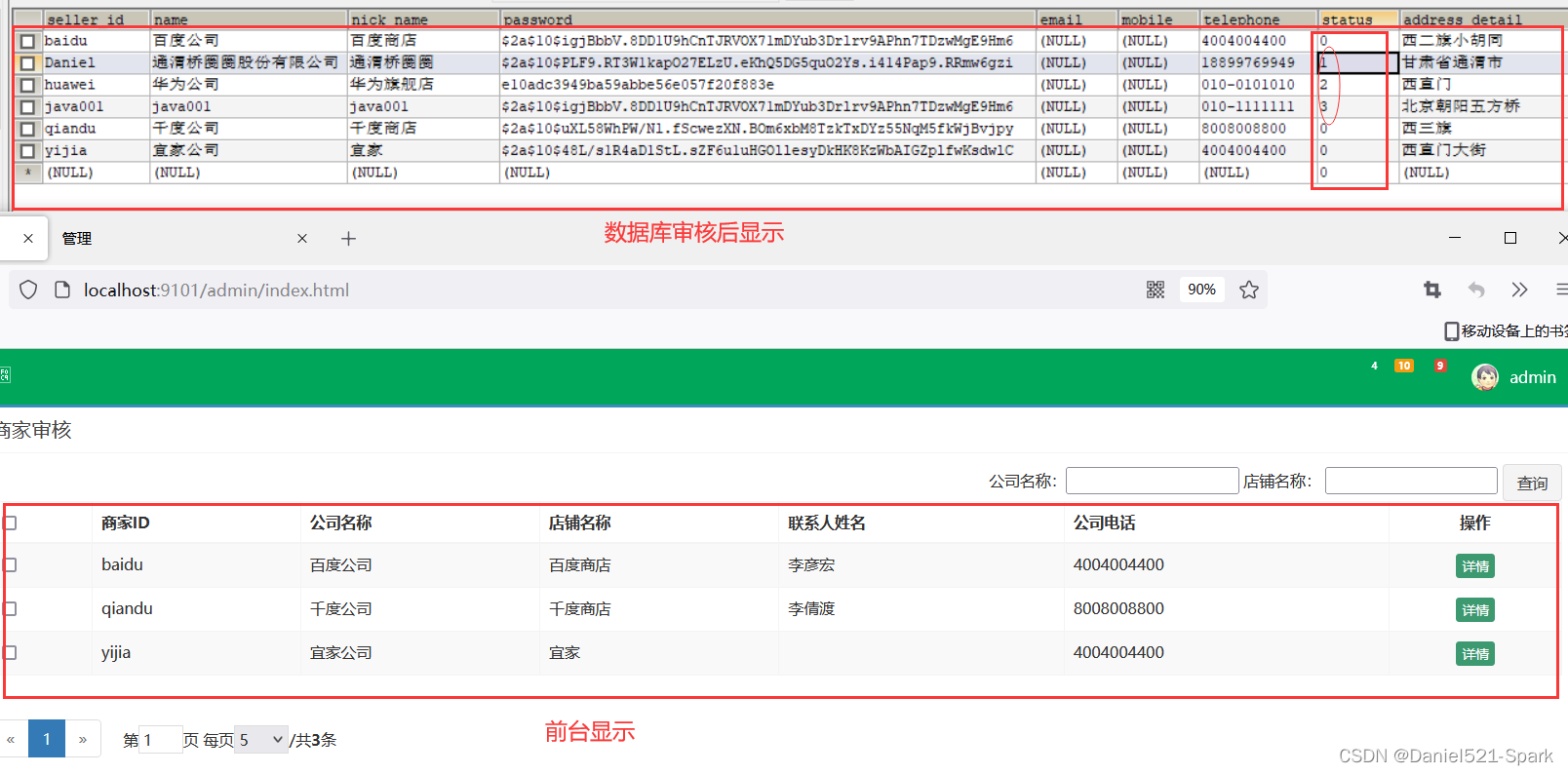1568x775 pixels.
Task: Focus the 店铺名称 search field
Action: click(x=1411, y=481)
